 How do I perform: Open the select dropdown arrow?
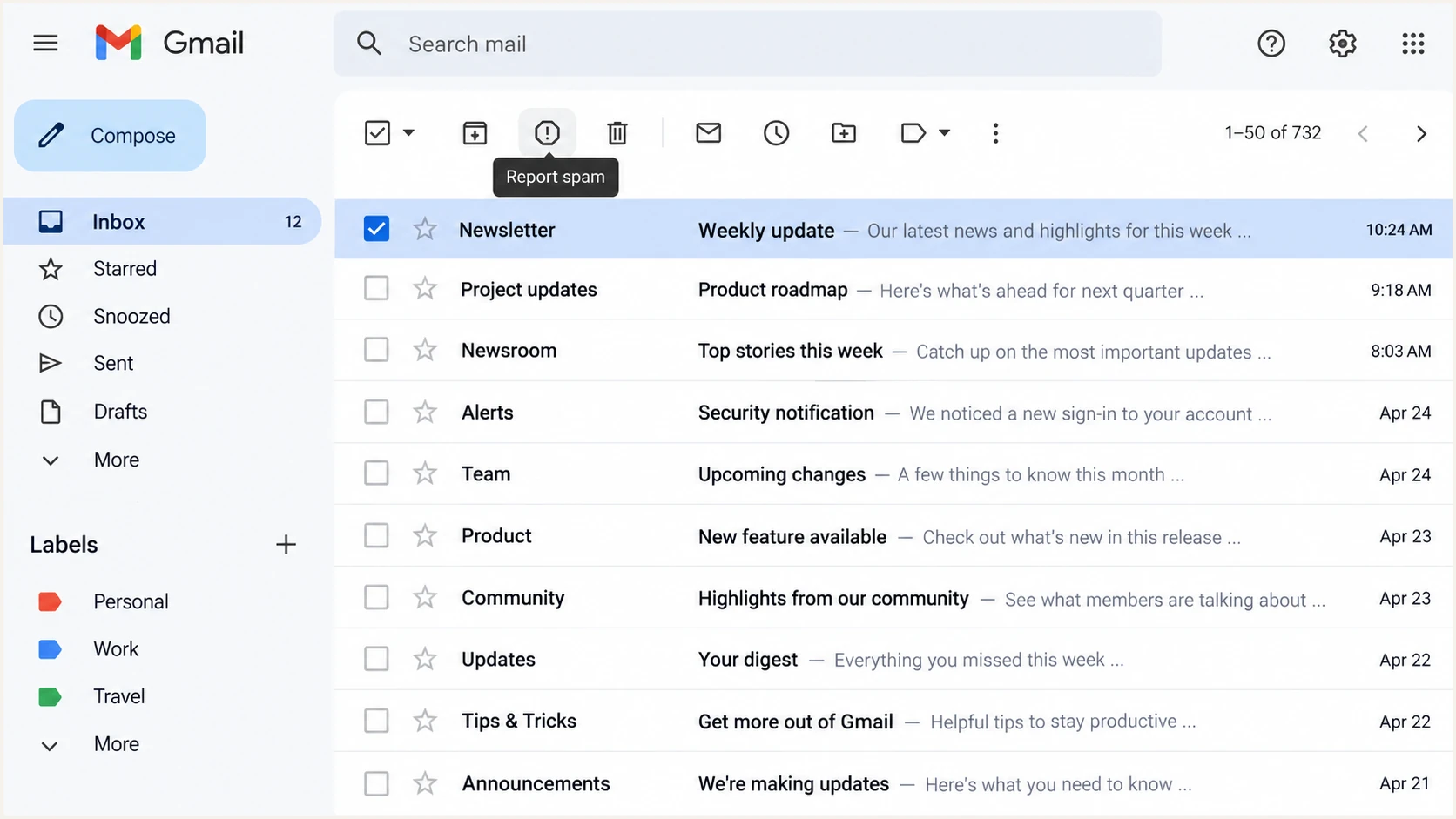(x=408, y=133)
